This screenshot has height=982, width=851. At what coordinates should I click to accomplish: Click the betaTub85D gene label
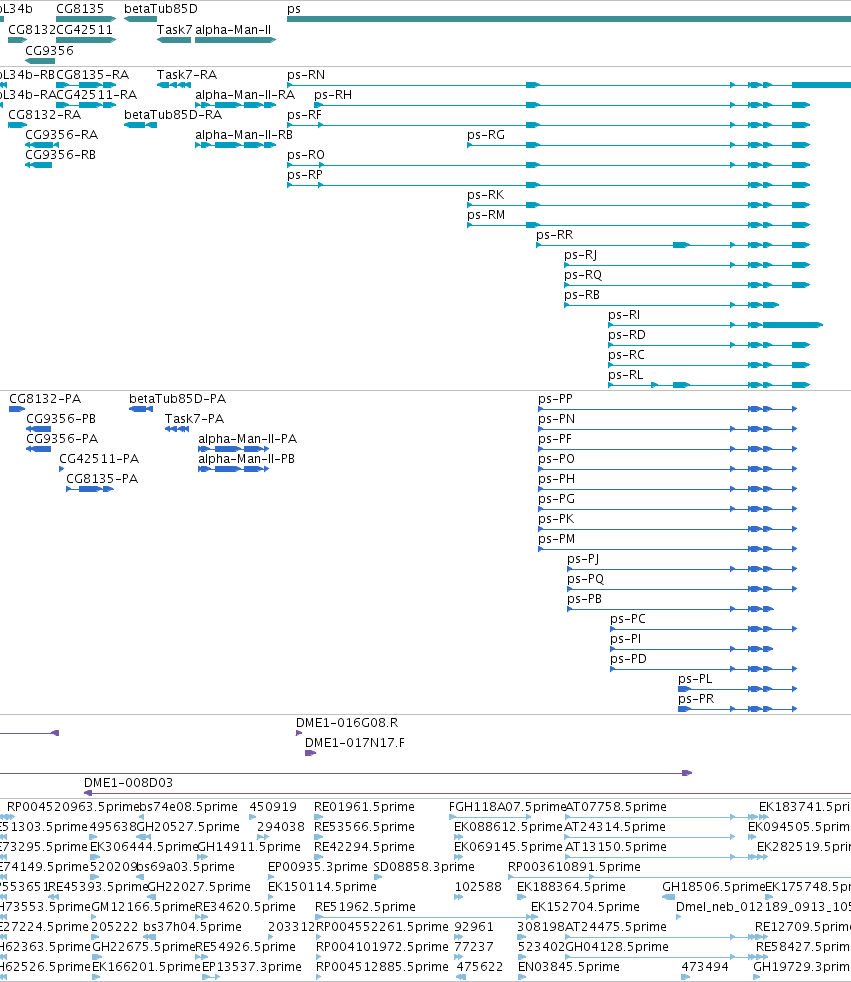coord(161,9)
